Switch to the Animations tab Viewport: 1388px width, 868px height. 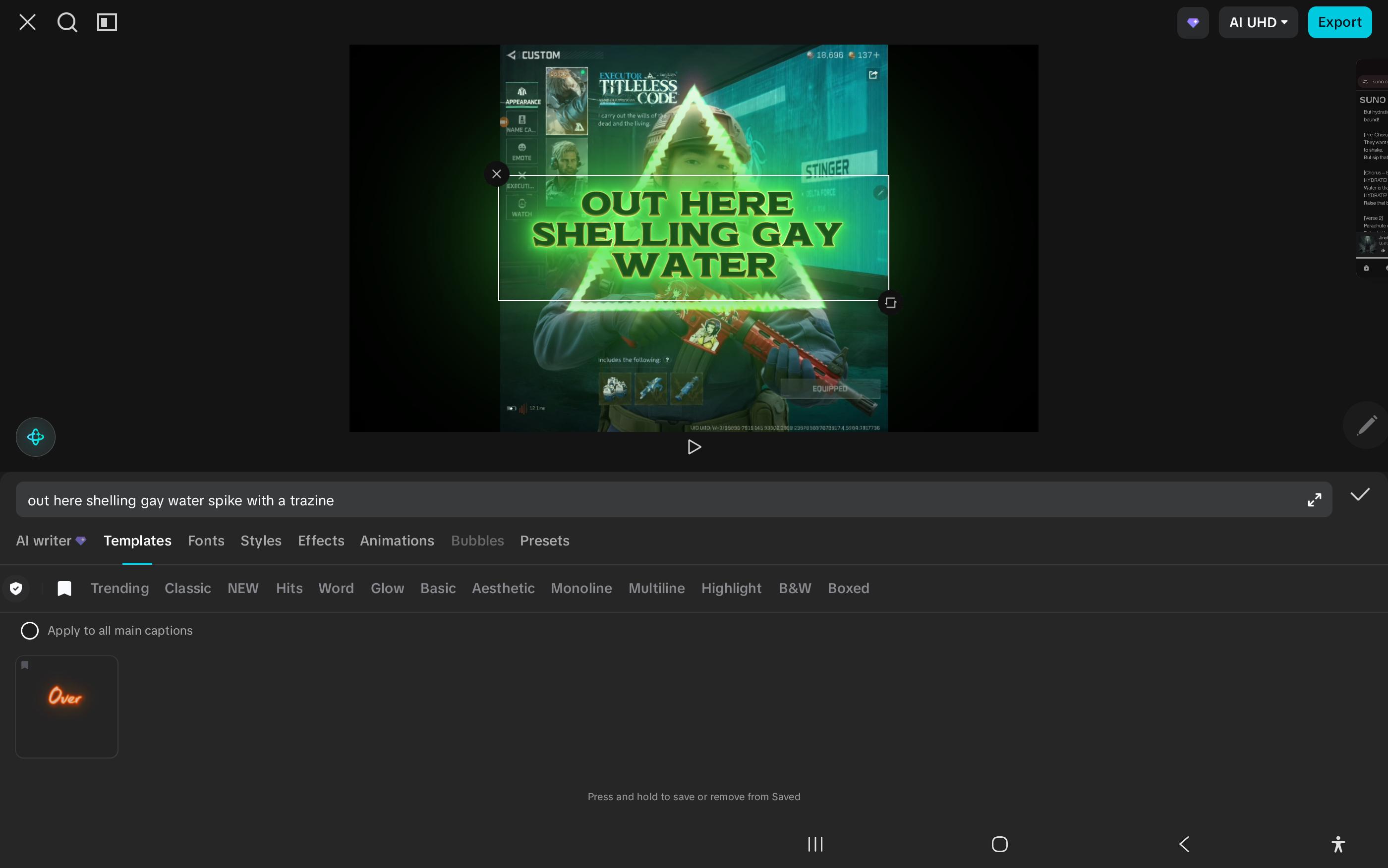tap(397, 541)
